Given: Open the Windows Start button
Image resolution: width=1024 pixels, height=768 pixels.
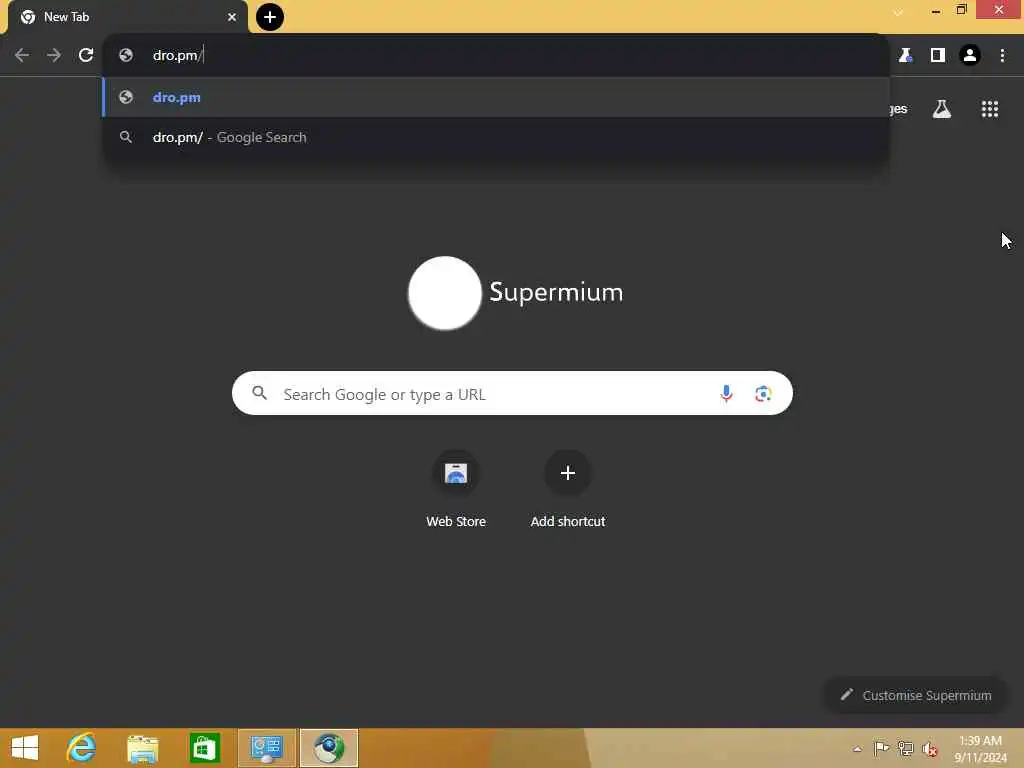Looking at the screenshot, I should click(25, 748).
